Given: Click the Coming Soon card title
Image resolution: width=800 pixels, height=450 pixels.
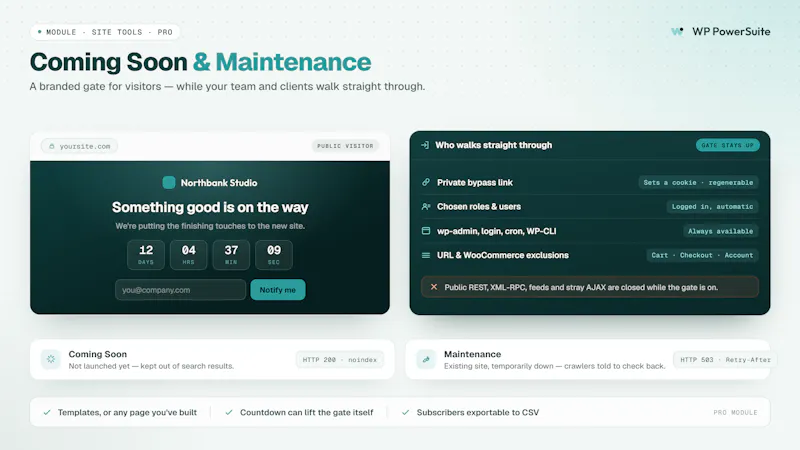Looking at the screenshot, I should (98, 354).
